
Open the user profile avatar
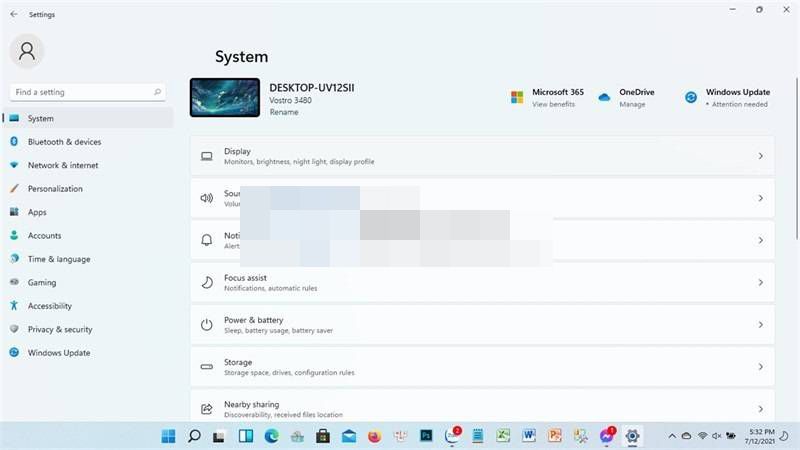click(27, 51)
